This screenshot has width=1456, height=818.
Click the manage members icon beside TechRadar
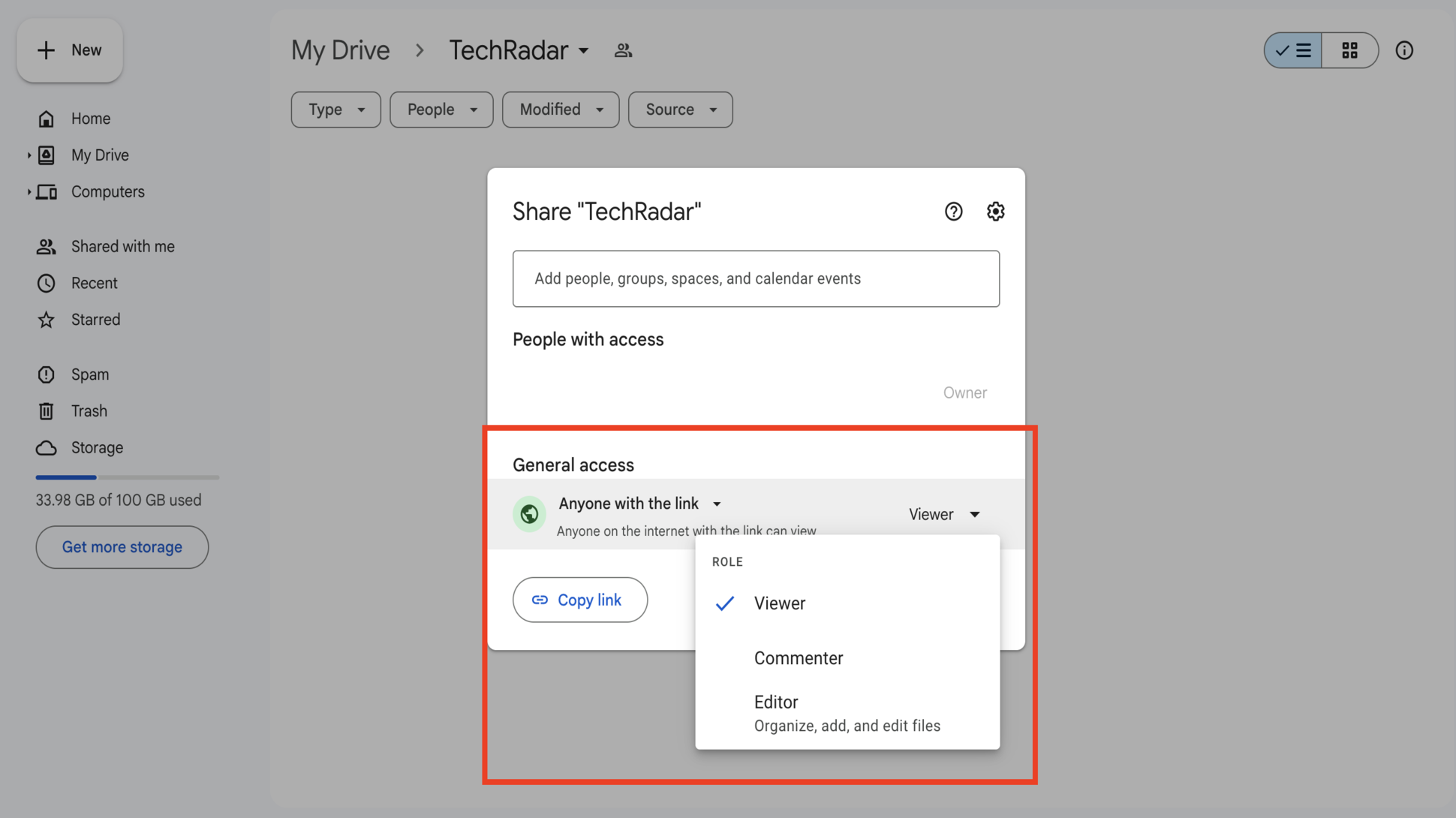coord(623,50)
